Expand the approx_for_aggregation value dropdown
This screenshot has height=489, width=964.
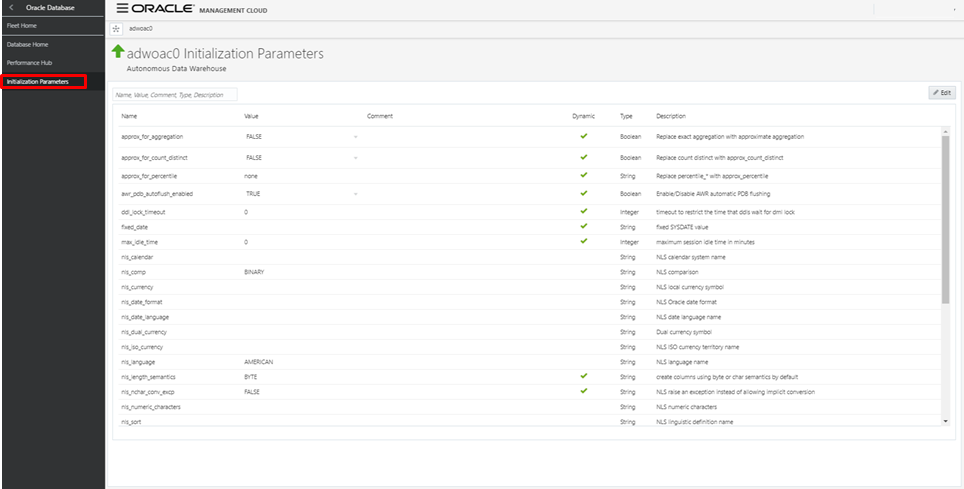(x=355, y=136)
